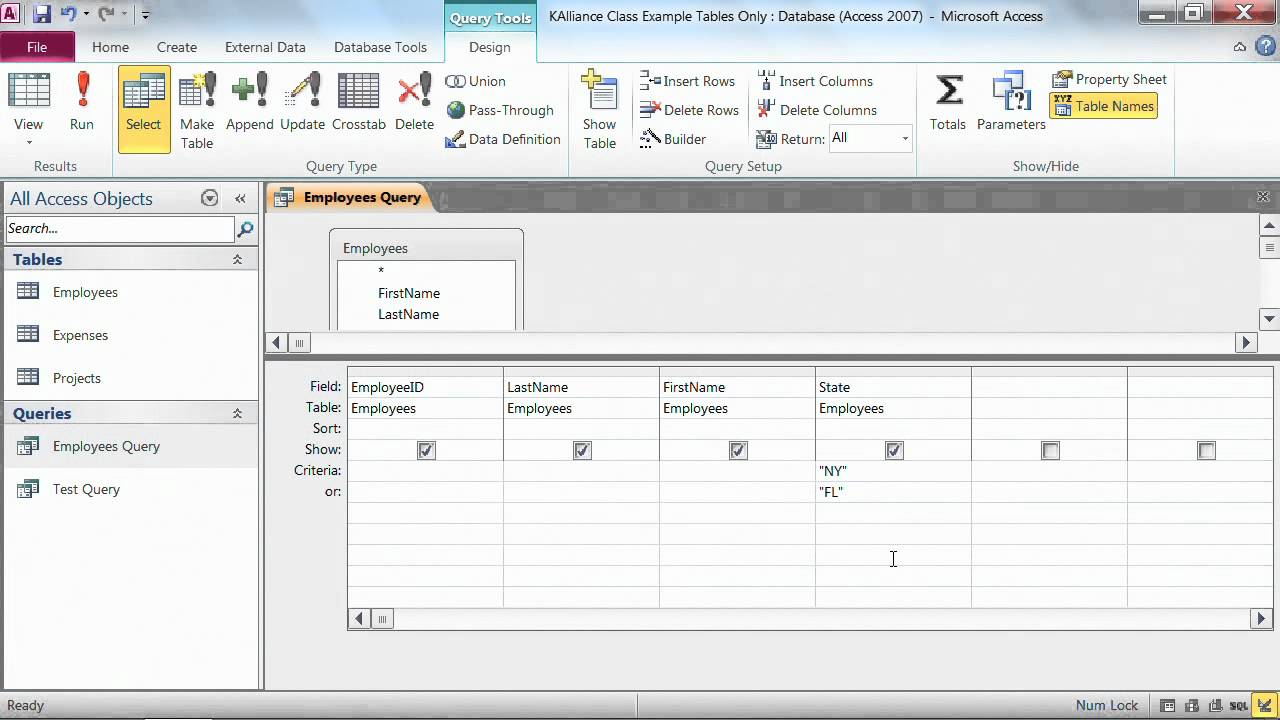Toggle Table Names row display
The image size is (1280, 720).
click(1103, 106)
